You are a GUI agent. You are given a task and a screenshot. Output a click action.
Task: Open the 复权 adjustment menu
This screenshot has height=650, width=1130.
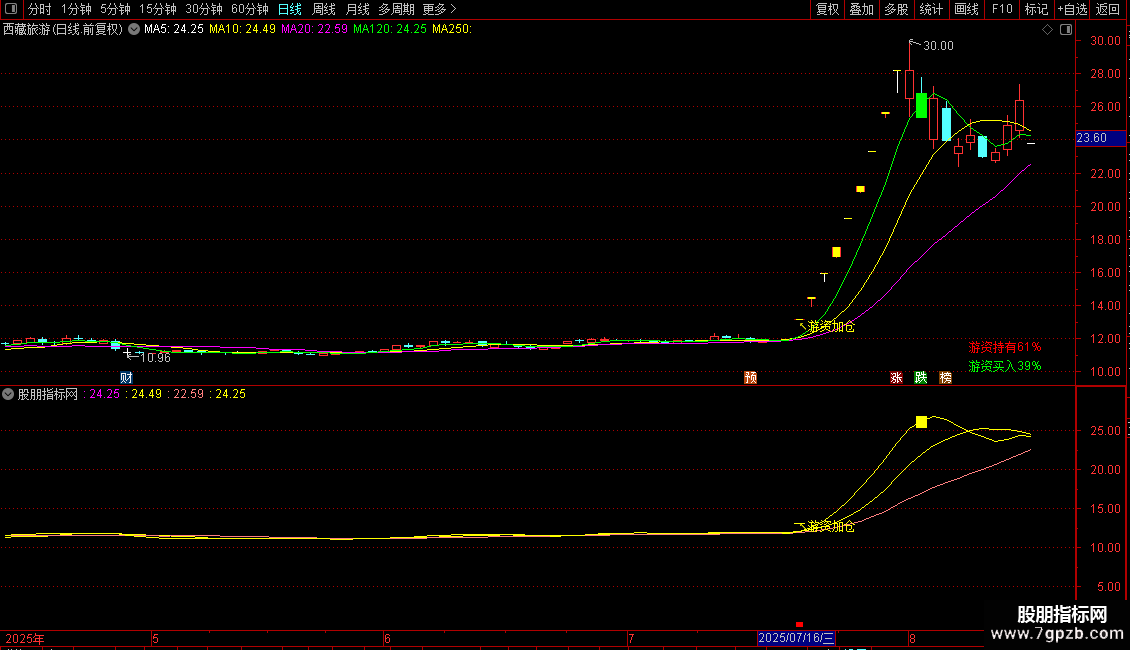[827, 9]
